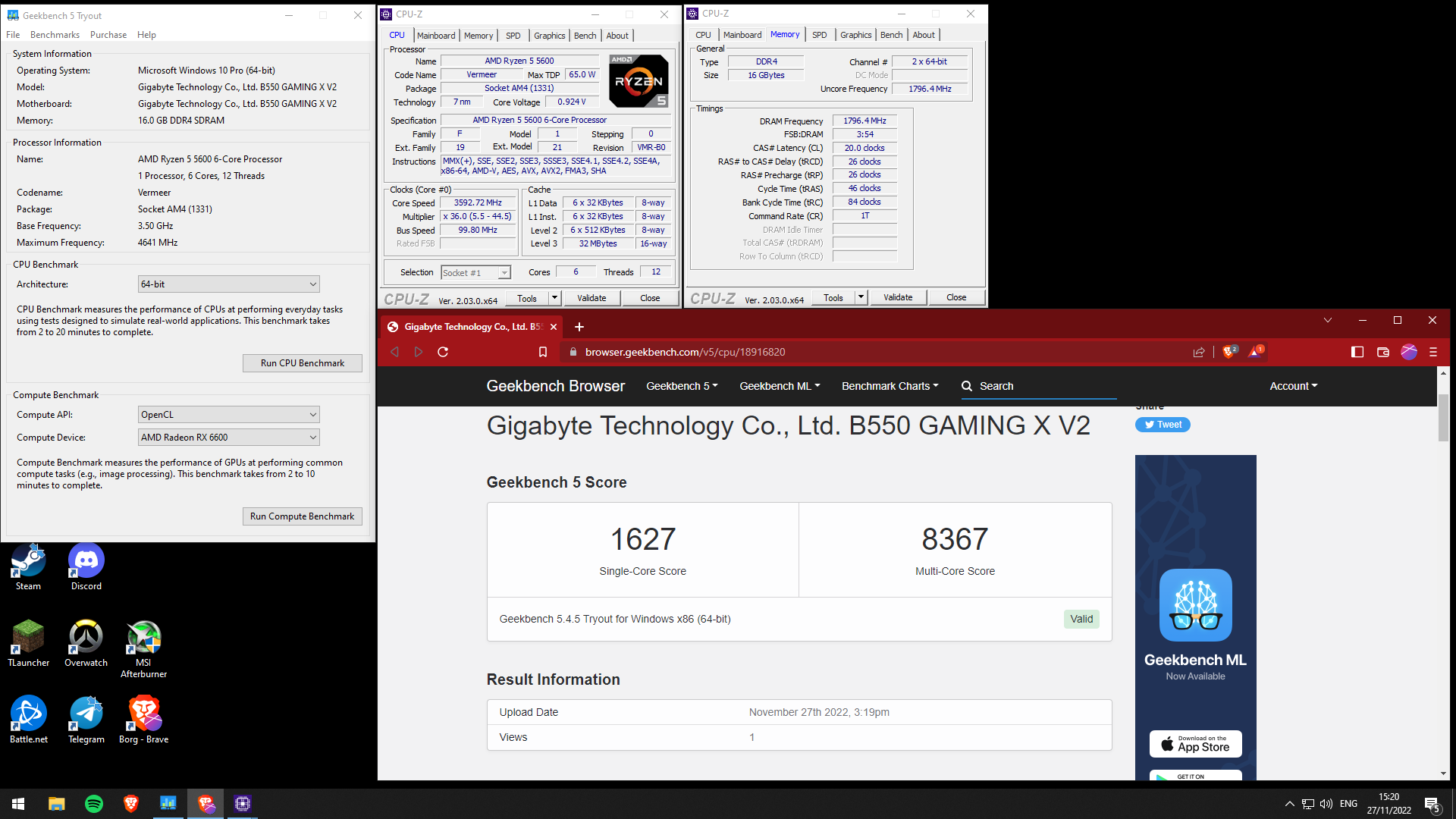1456x819 pixels.
Task: Open Socket #1 selection dropdown in CPU-Z
Action: point(475,273)
